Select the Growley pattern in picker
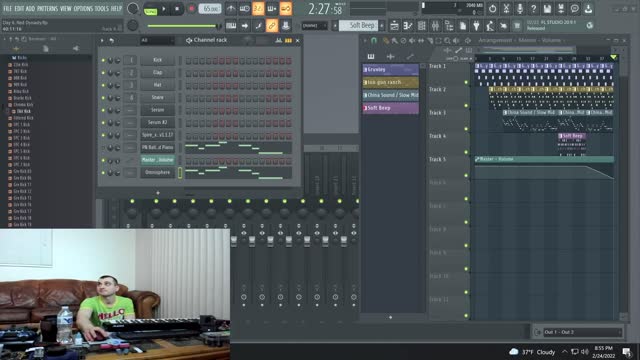 [x=391, y=69]
